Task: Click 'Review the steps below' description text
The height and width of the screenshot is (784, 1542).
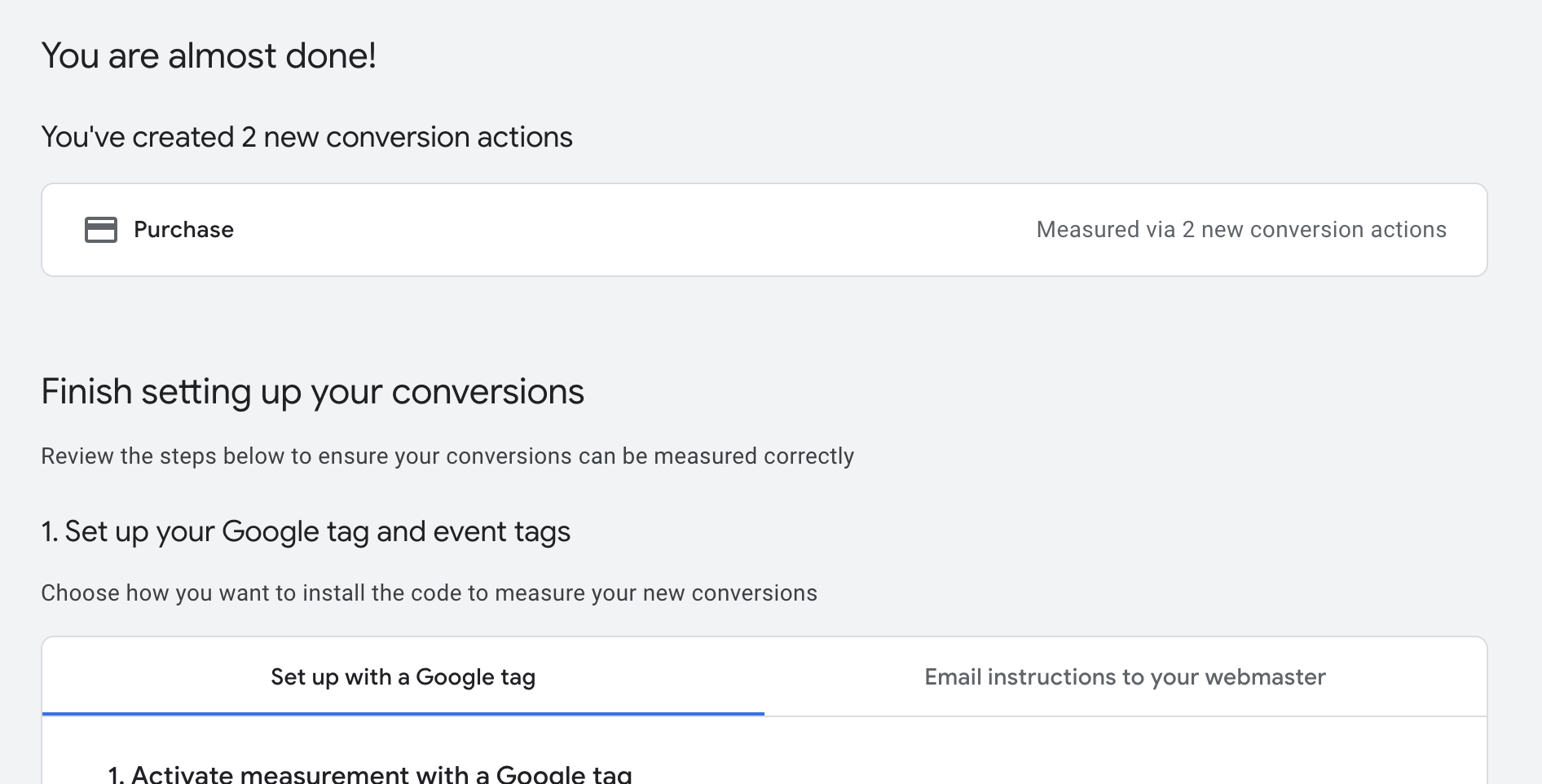Action: click(x=447, y=456)
